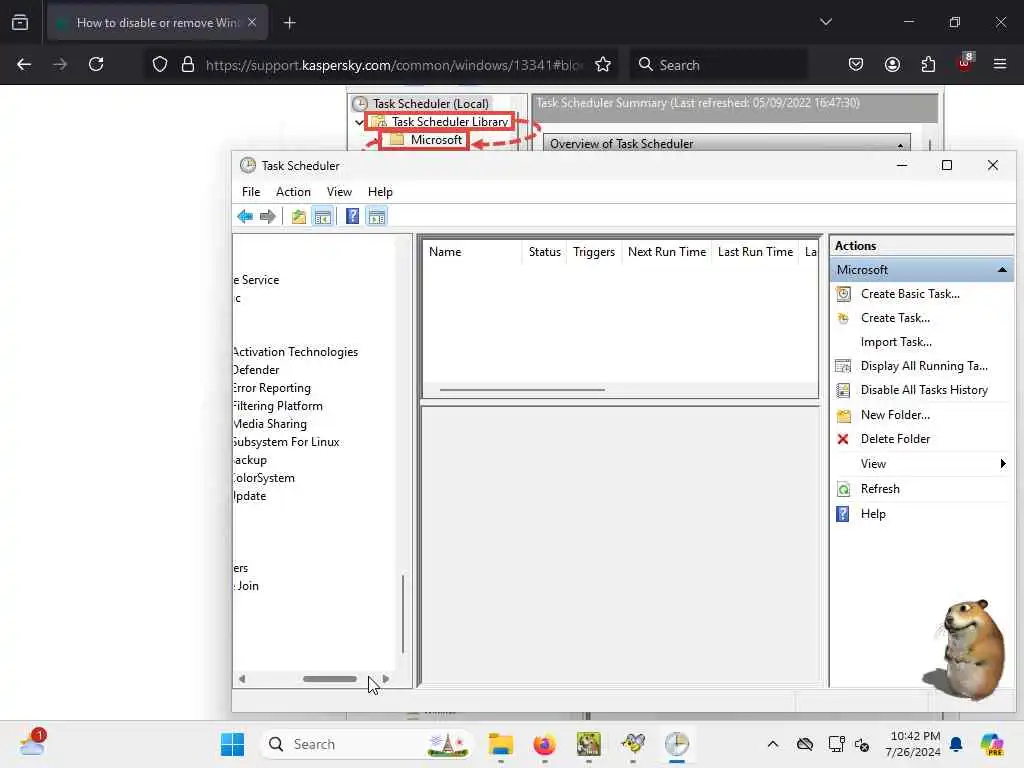Select the 'Defender' tree folder
Viewport: 1024px width, 768px height.
tap(256, 370)
